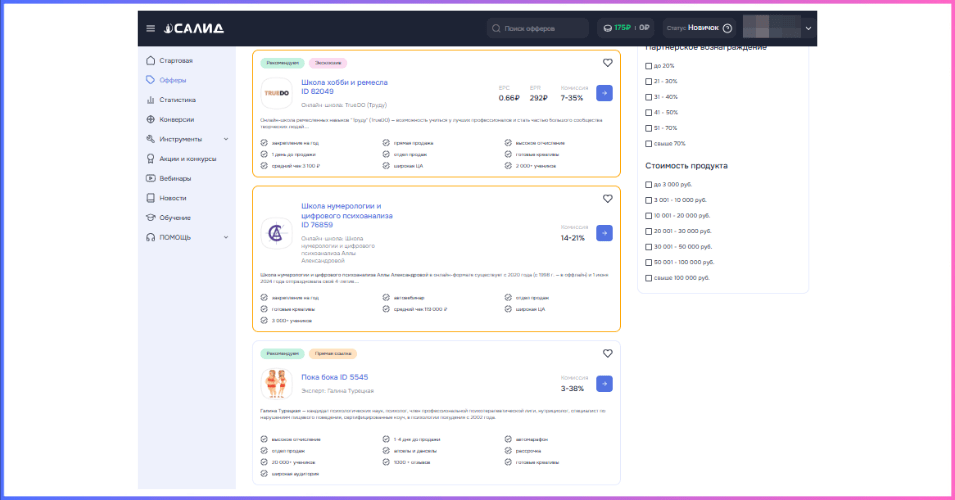955x500 pixels.
Task: Open the Новости section
Action: click(x=173, y=198)
